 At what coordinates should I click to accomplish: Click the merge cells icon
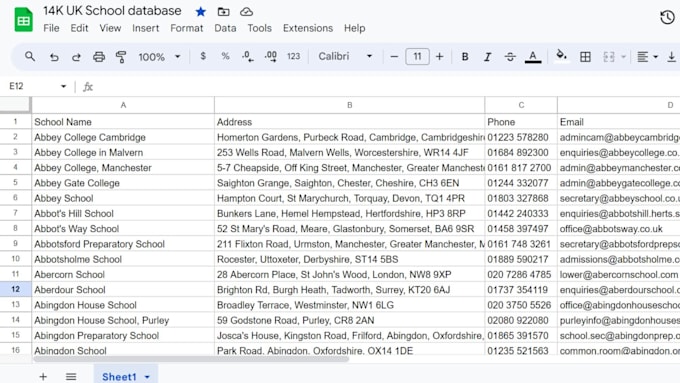tap(609, 57)
